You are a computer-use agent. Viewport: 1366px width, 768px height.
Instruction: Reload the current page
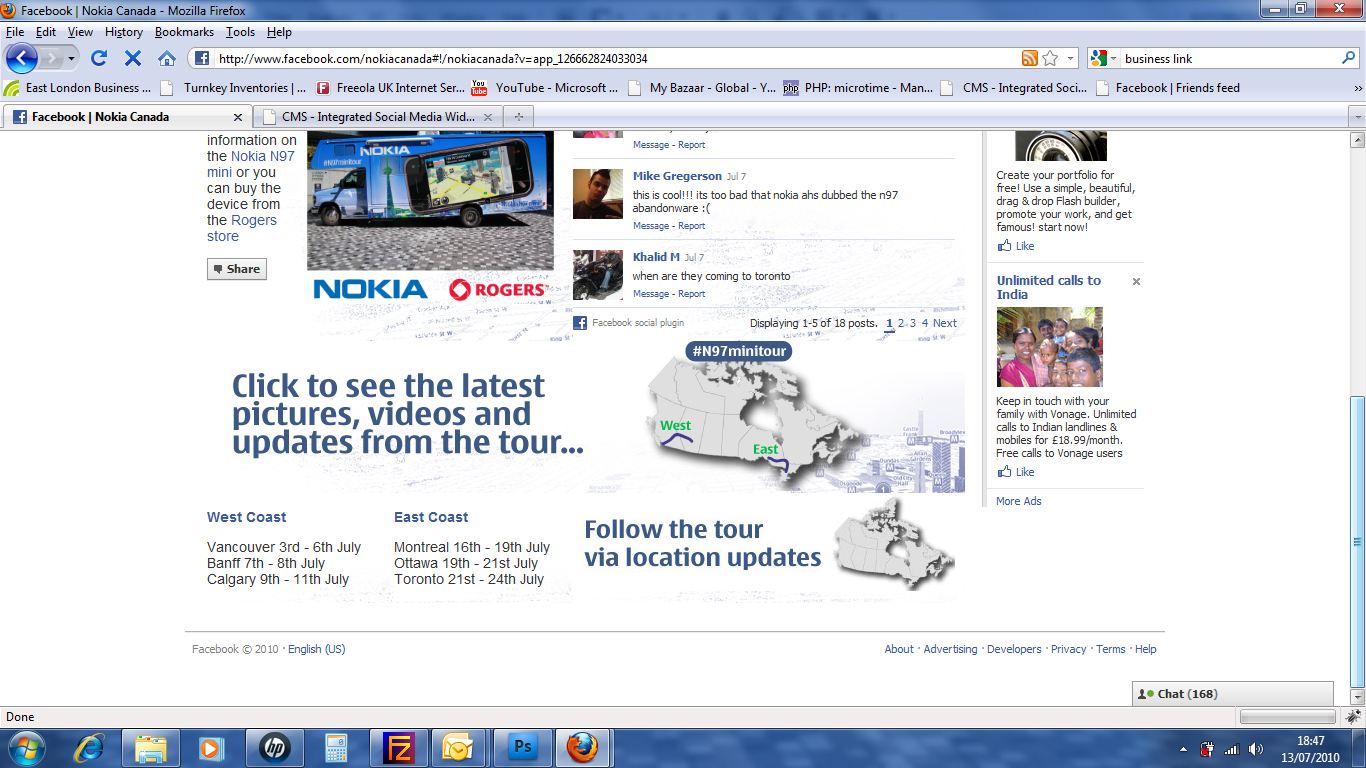(99, 58)
